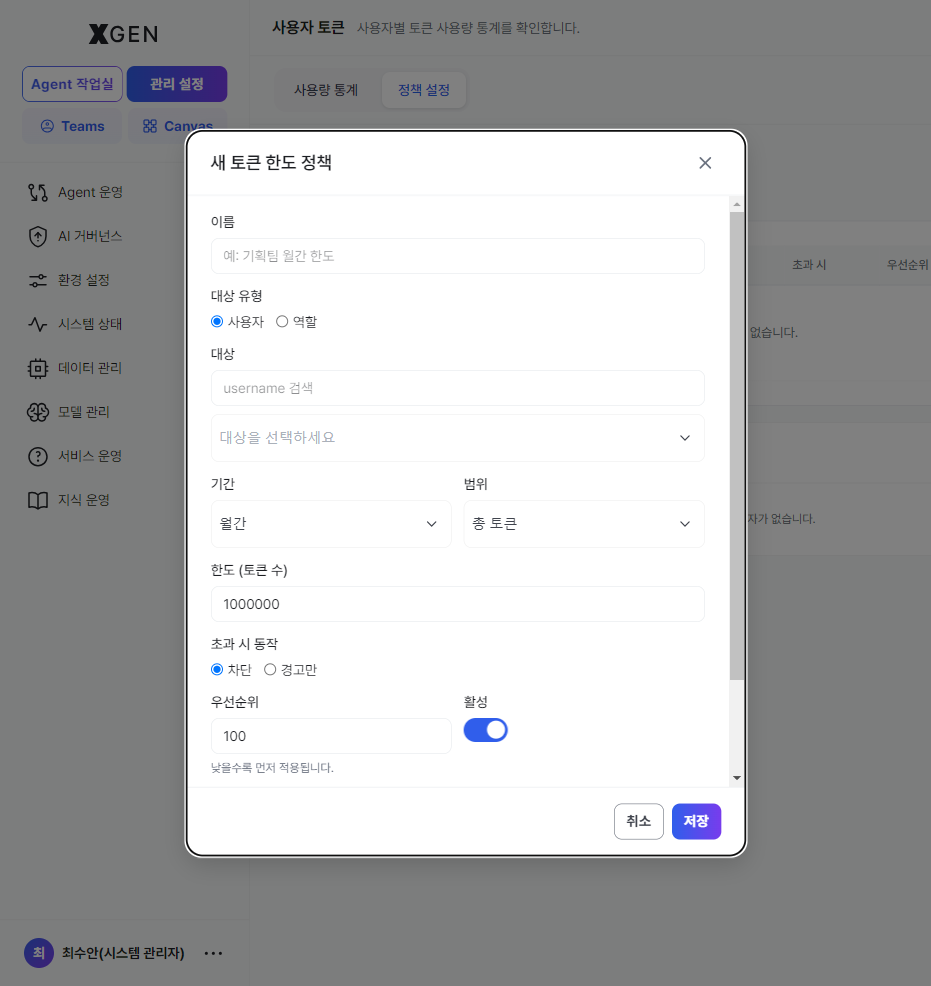The width and height of the screenshot is (931, 986).
Task: Select 경고만 action on exceed
Action: (270, 669)
